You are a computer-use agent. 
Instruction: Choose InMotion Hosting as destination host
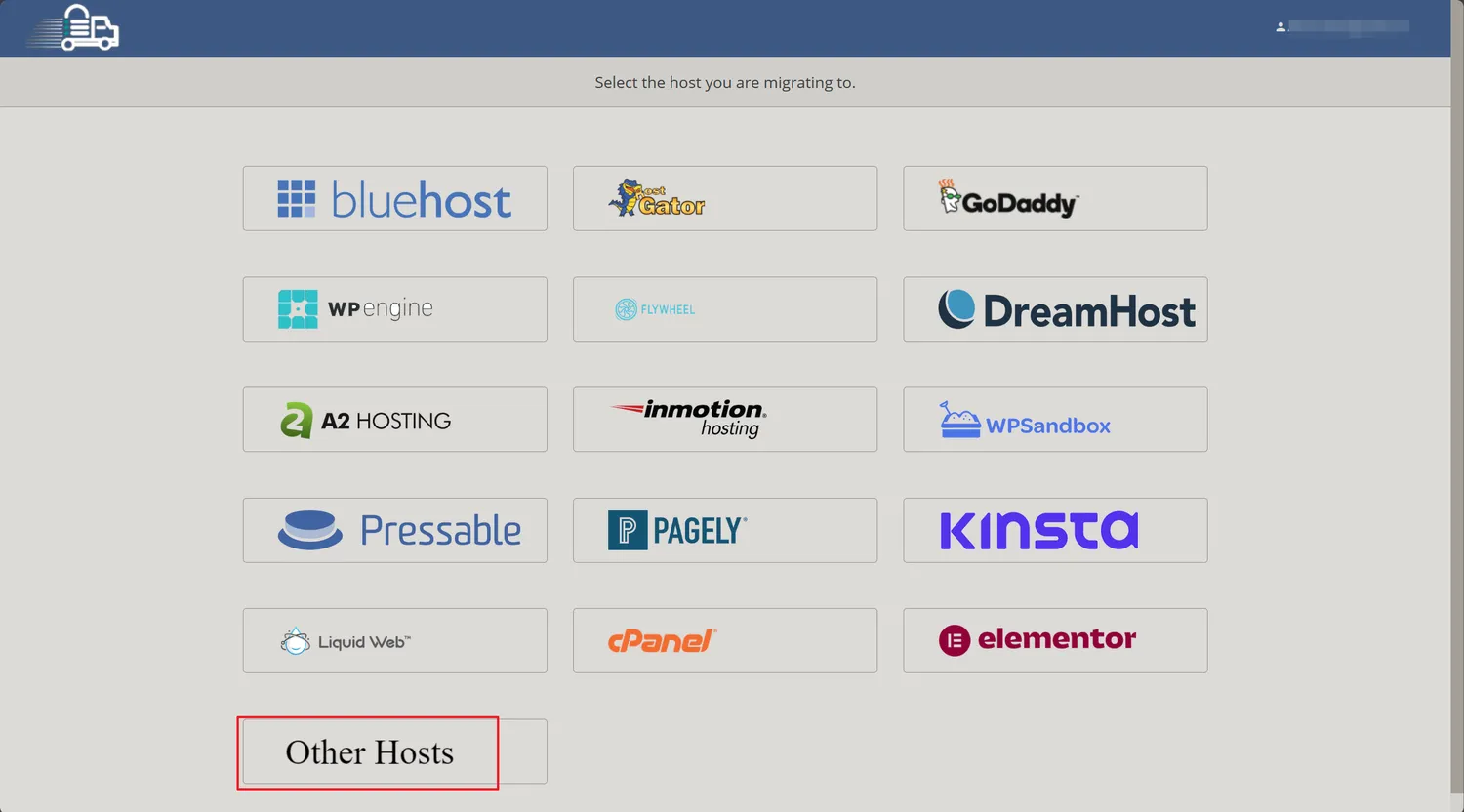(x=724, y=420)
